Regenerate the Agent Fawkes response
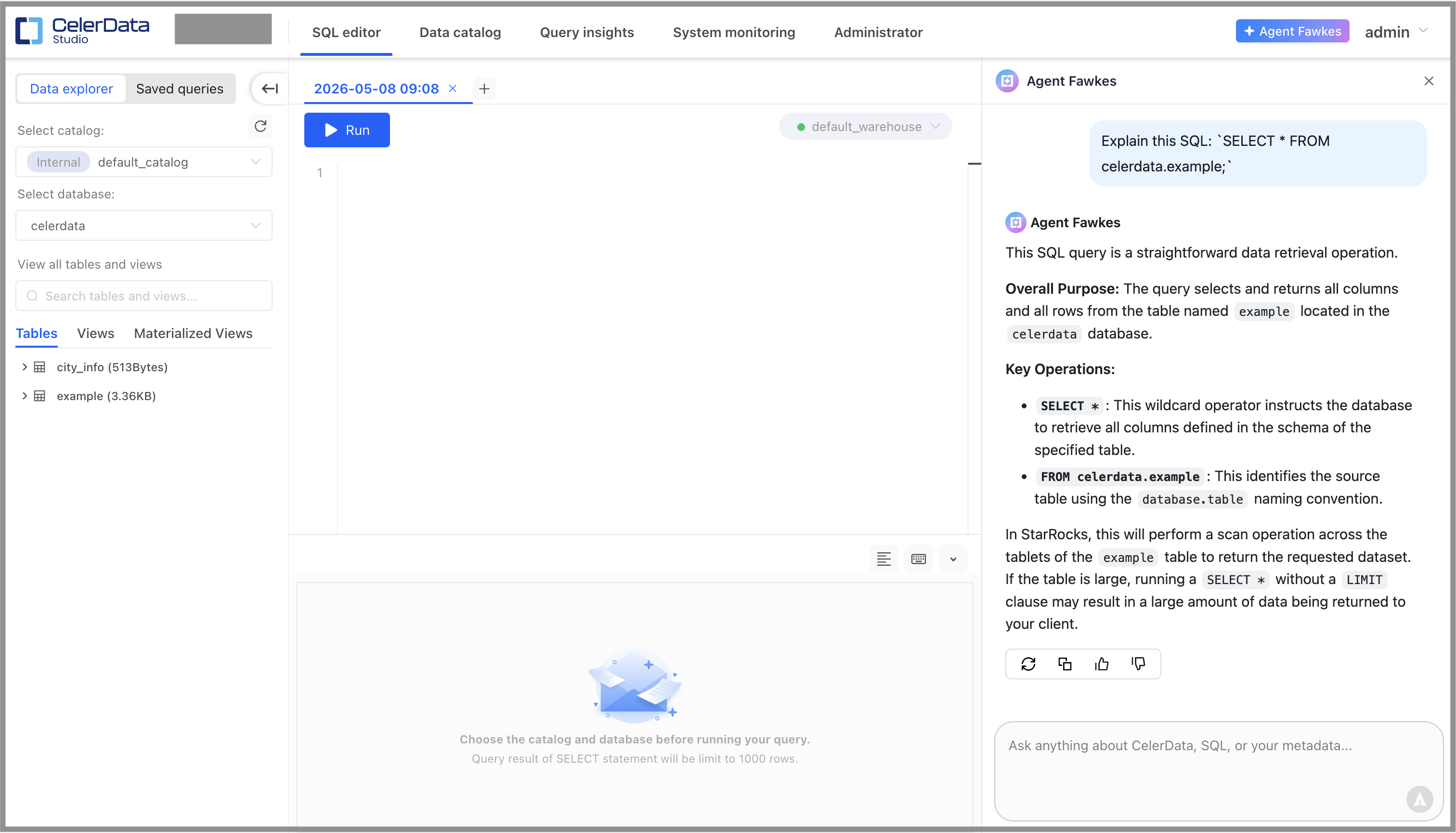Image resolution: width=1456 pixels, height=833 pixels. (x=1028, y=664)
